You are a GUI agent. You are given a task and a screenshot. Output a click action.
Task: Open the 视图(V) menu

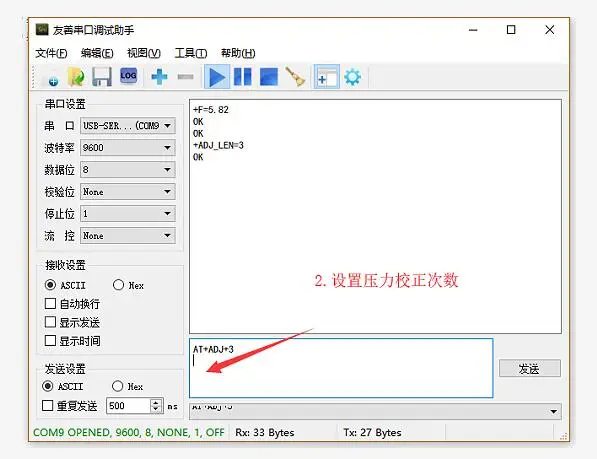click(144, 53)
